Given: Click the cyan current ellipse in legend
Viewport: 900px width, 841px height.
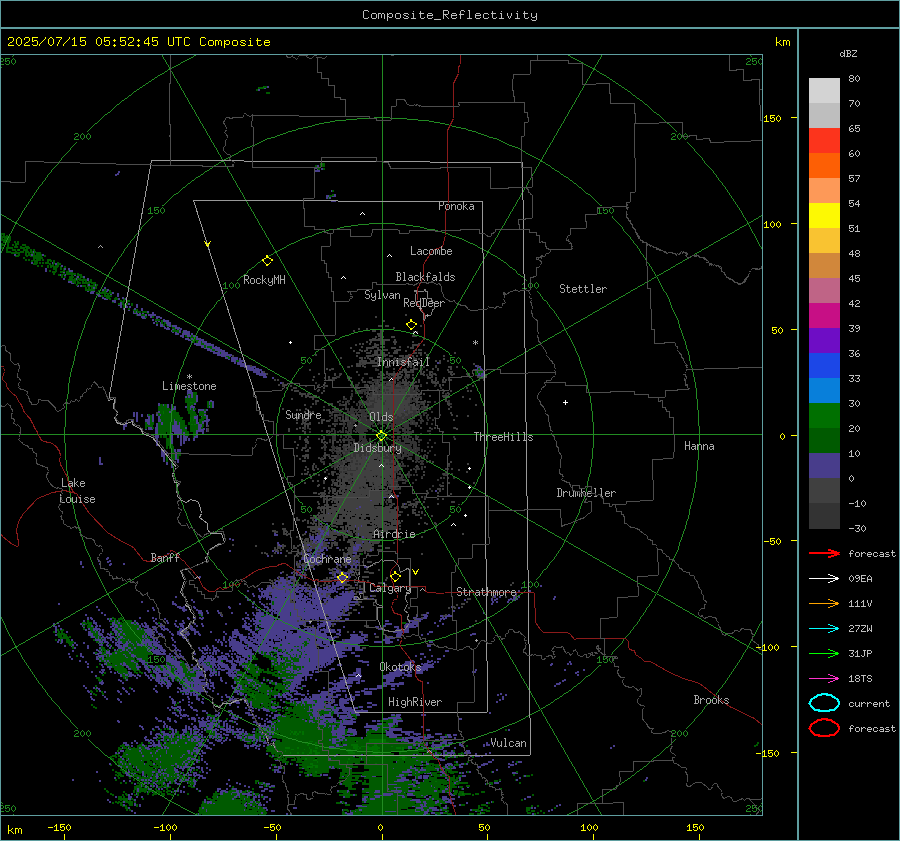Looking at the screenshot, I should (x=824, y=703).
